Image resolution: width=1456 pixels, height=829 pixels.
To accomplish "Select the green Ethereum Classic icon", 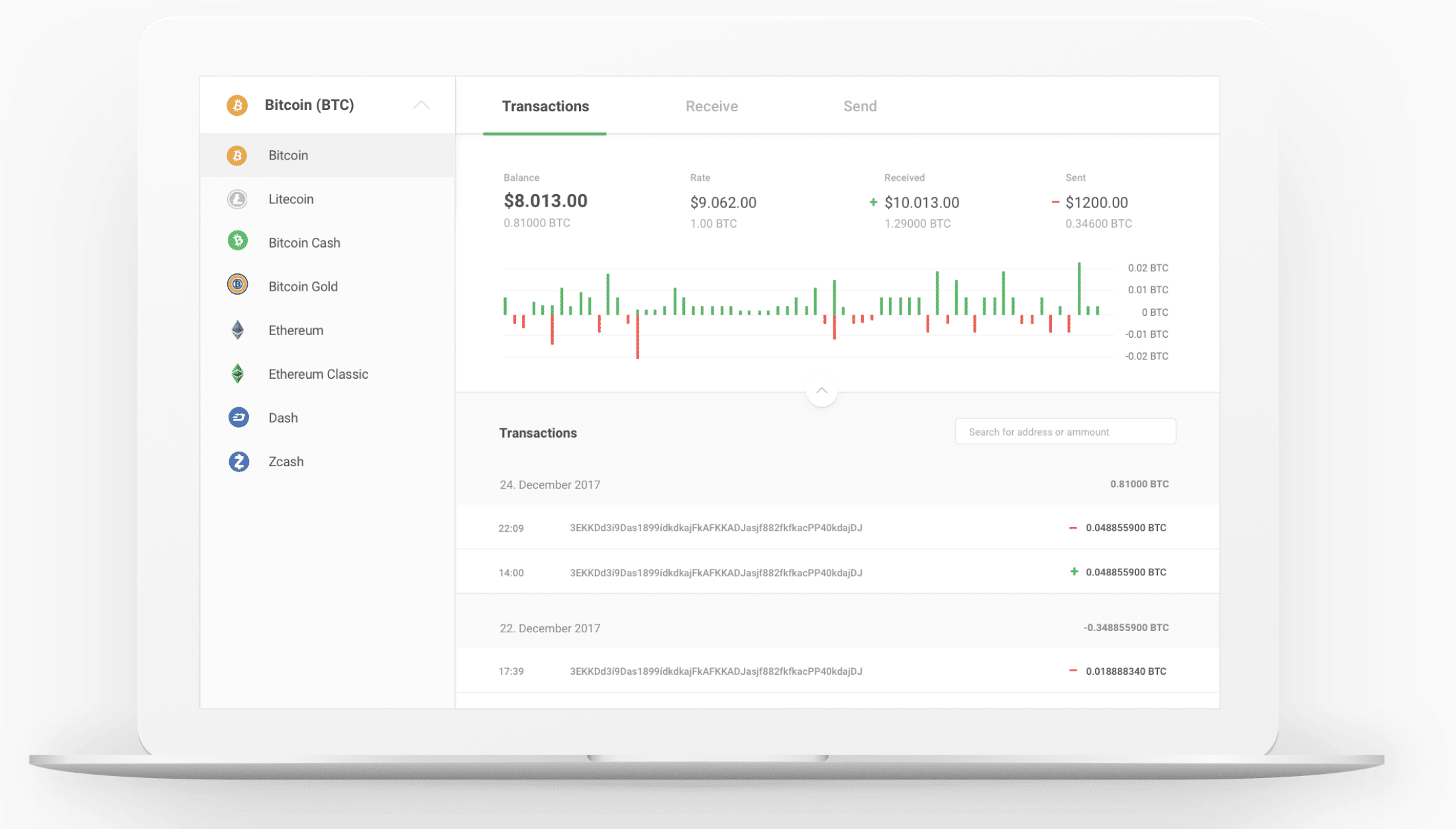I will point(237,373).
